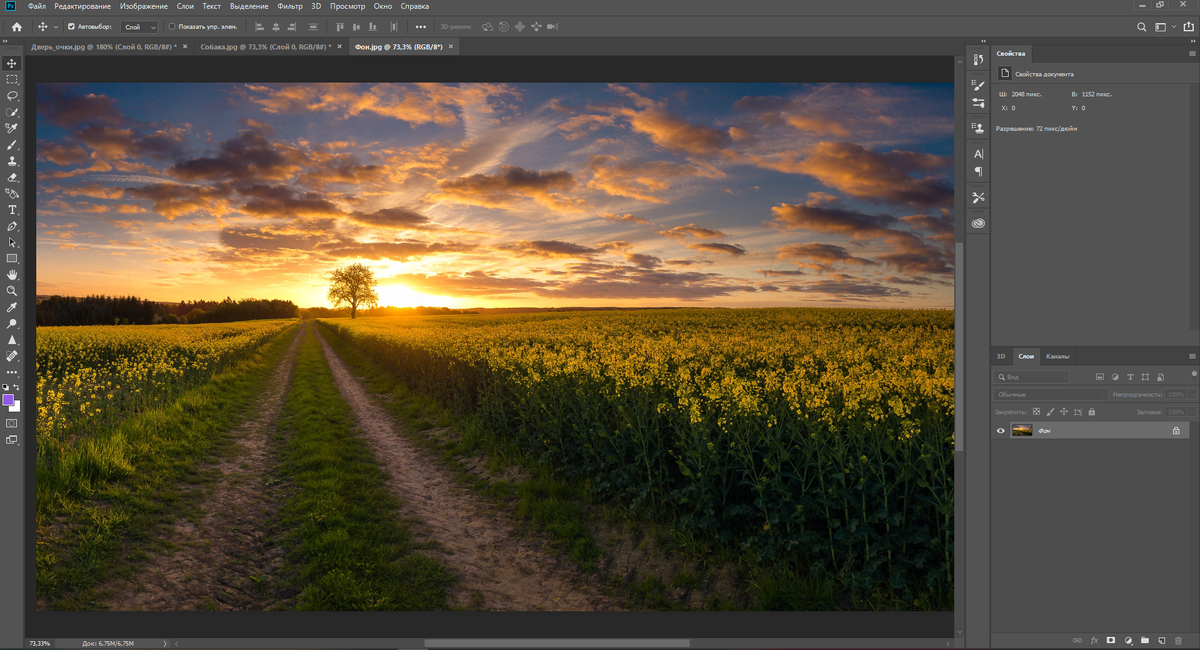
Task: Toggle lock image pixels brush icon
Action: coord(1050,411)
